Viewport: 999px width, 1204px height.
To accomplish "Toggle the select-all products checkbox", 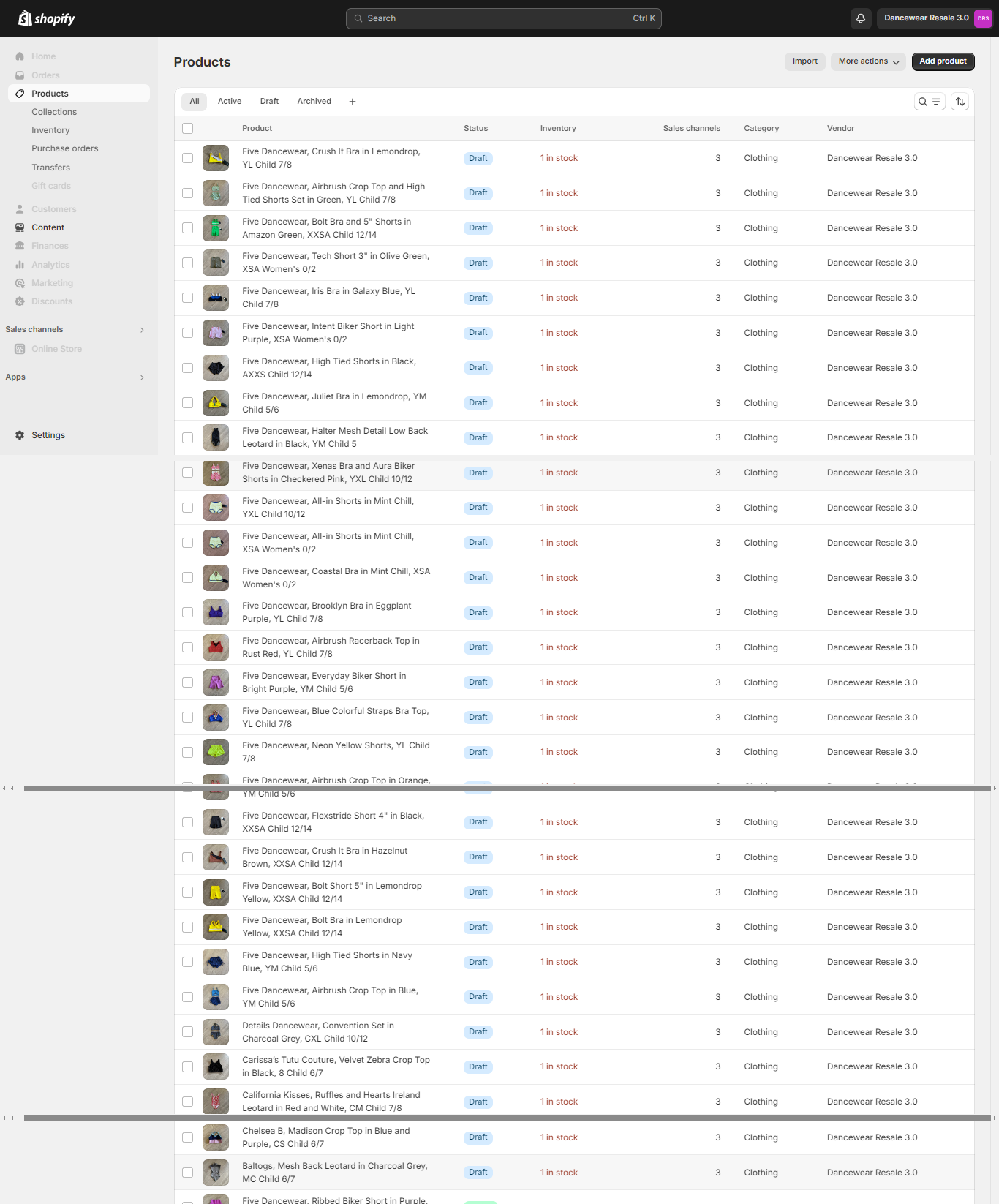I will pos(188,129).
